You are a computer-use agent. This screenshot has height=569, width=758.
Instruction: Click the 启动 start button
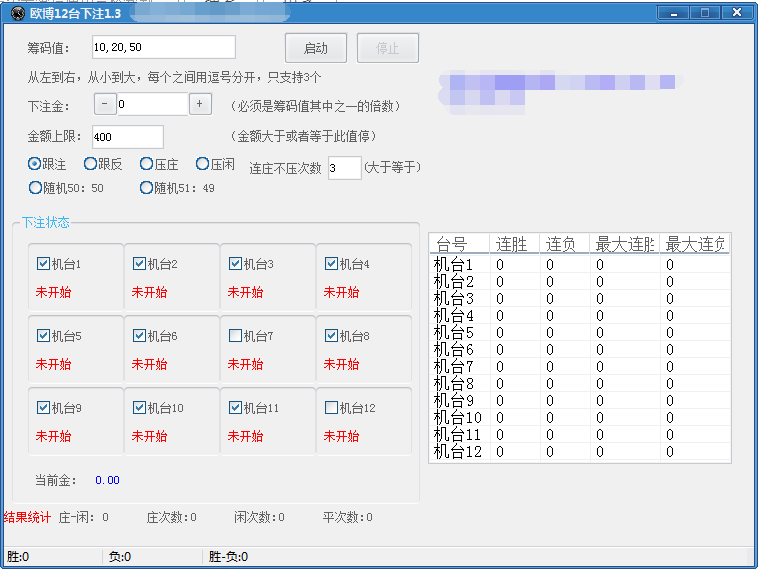coord(316,48)
